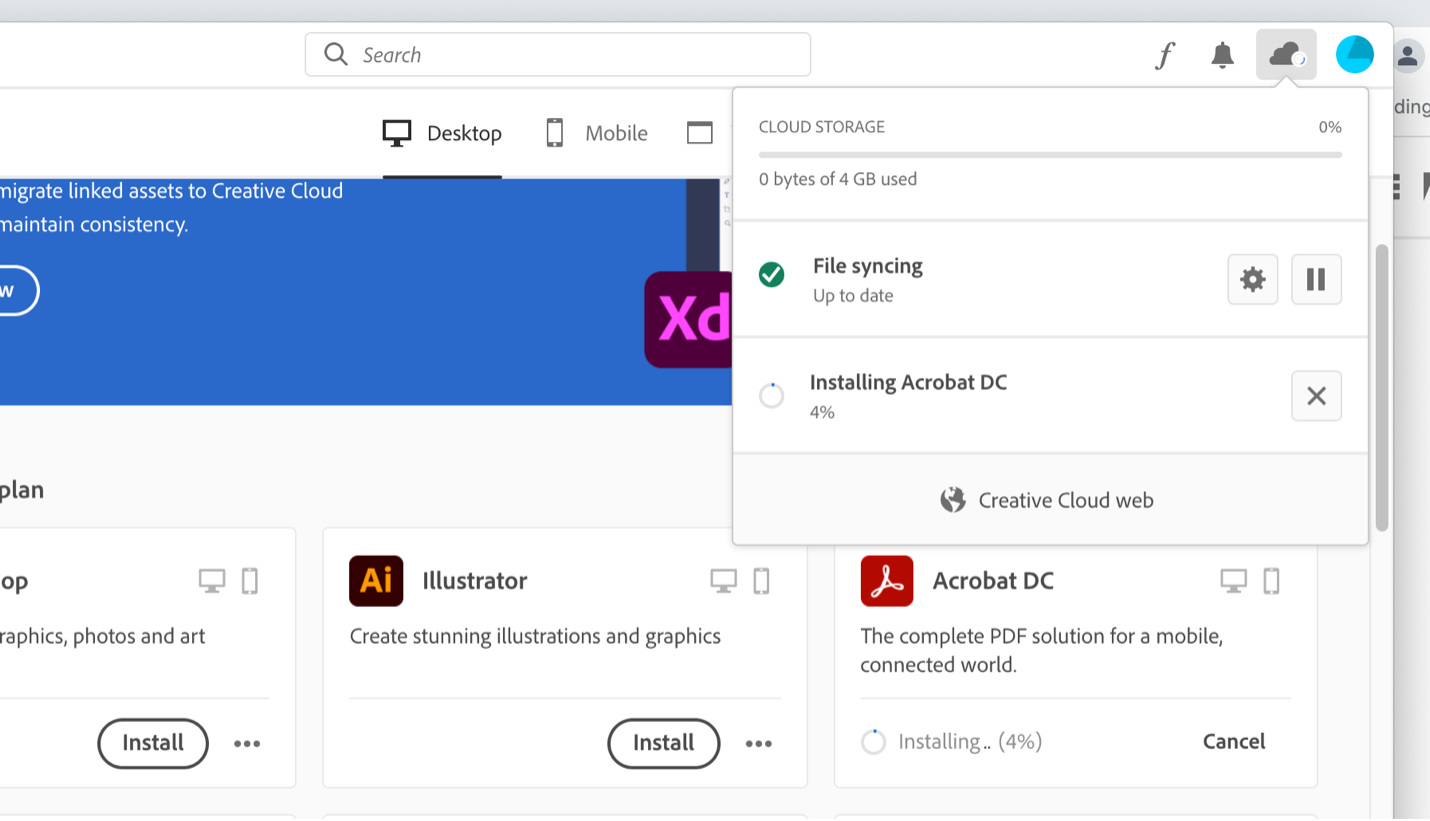Click the CLOUD STORAGE heading
The image size is (1430, 821).
(x=822, y=127)
